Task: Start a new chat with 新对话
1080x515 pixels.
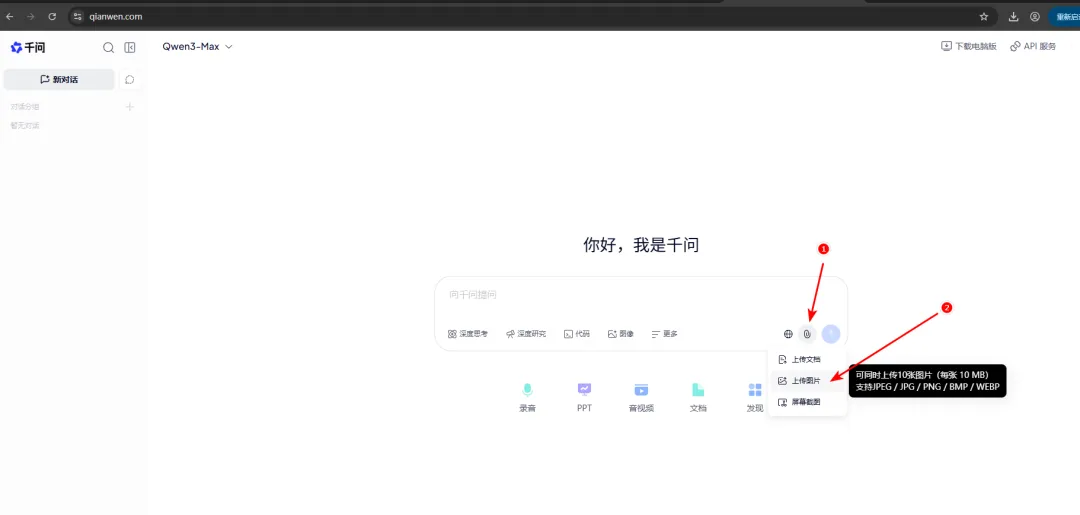Action: coord(59,79)
